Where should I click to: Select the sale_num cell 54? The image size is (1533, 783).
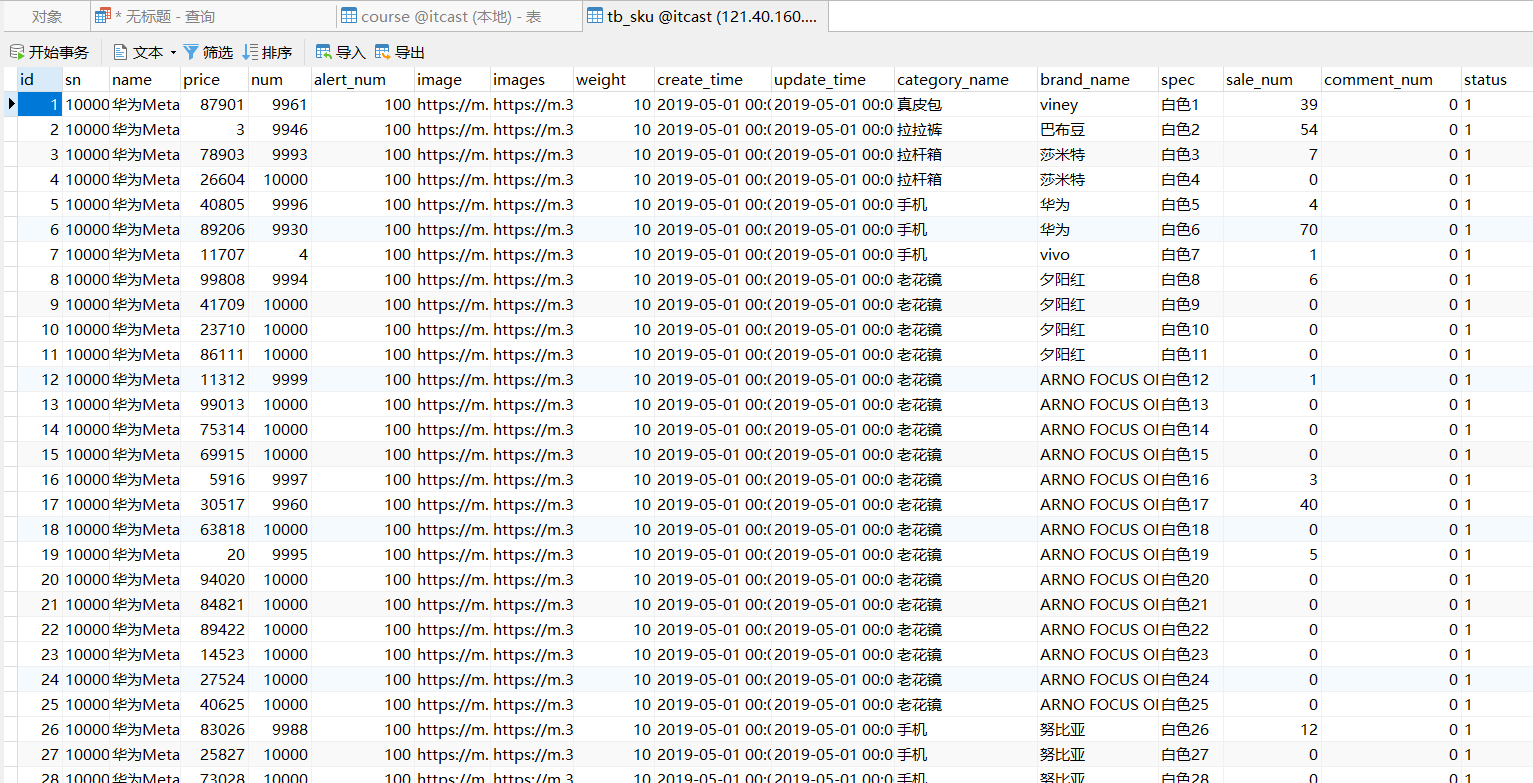click(x=1273, y=129)
